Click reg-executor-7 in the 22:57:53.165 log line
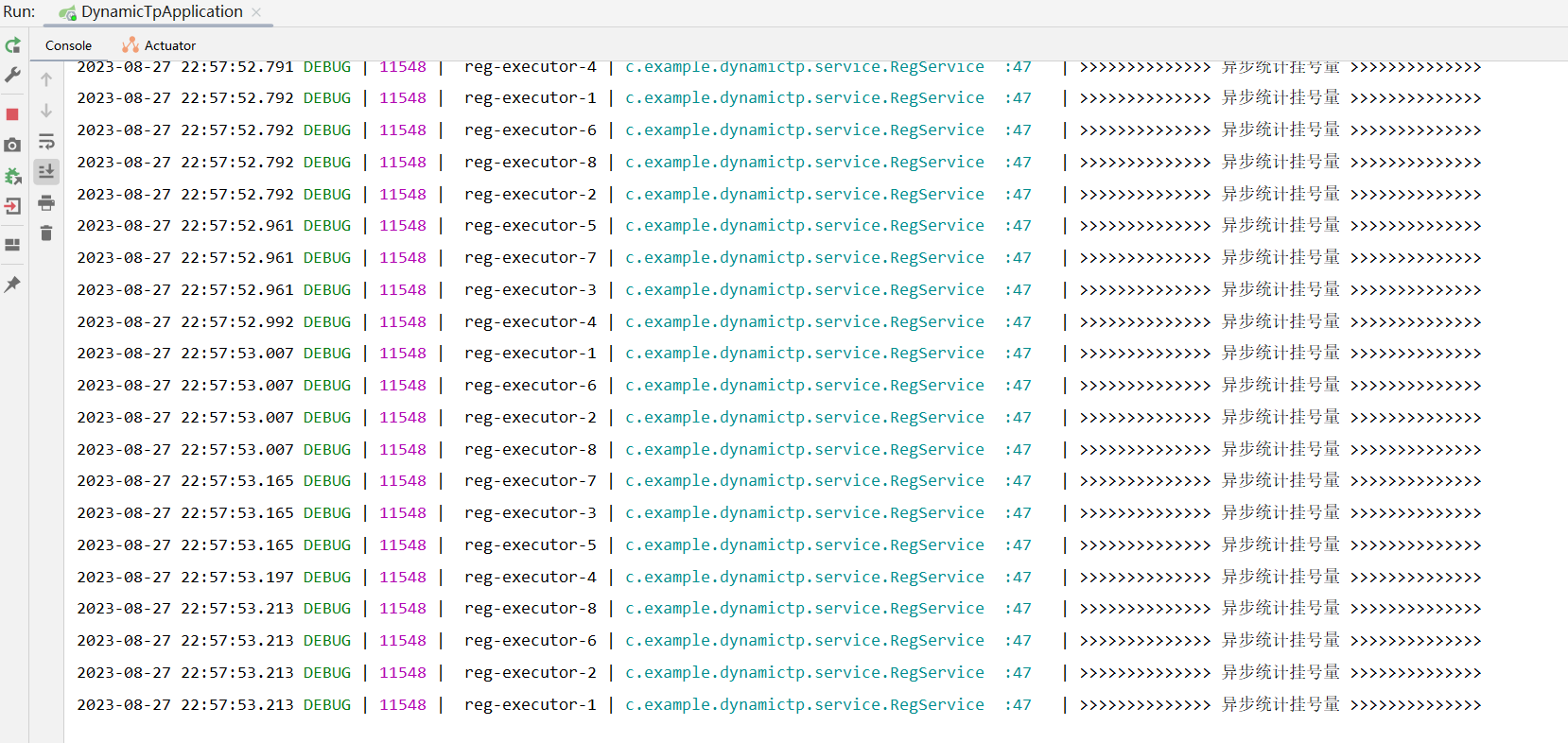Screen dimensions: 1568x743 click(x=531, y=481)
